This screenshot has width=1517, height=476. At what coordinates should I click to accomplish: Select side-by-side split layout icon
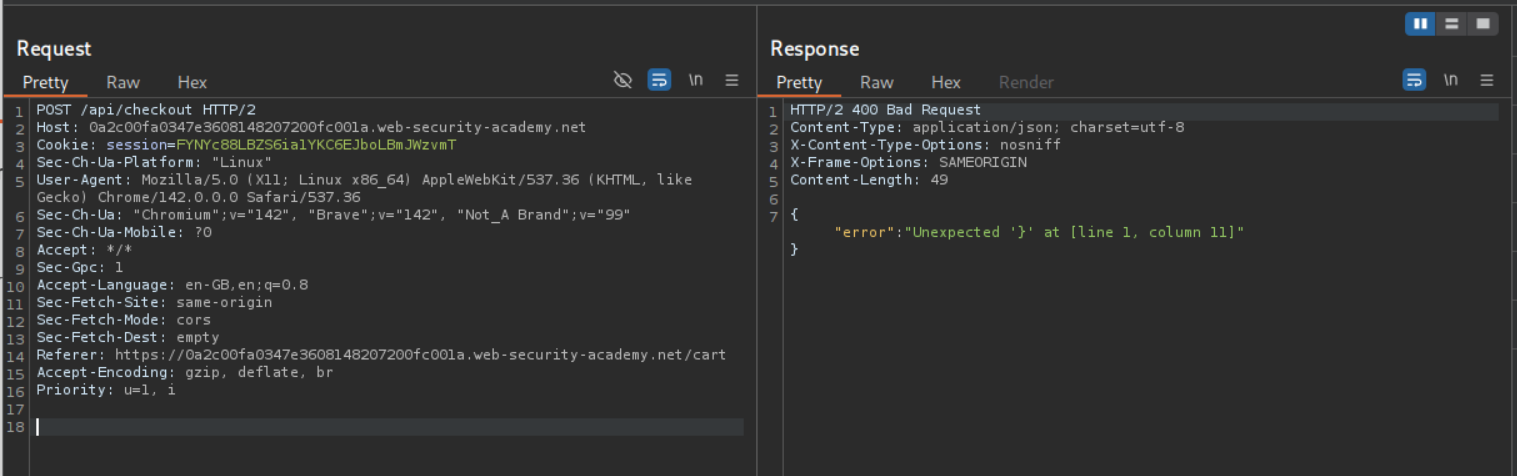pyautogui.click(x=1420, y=24)
